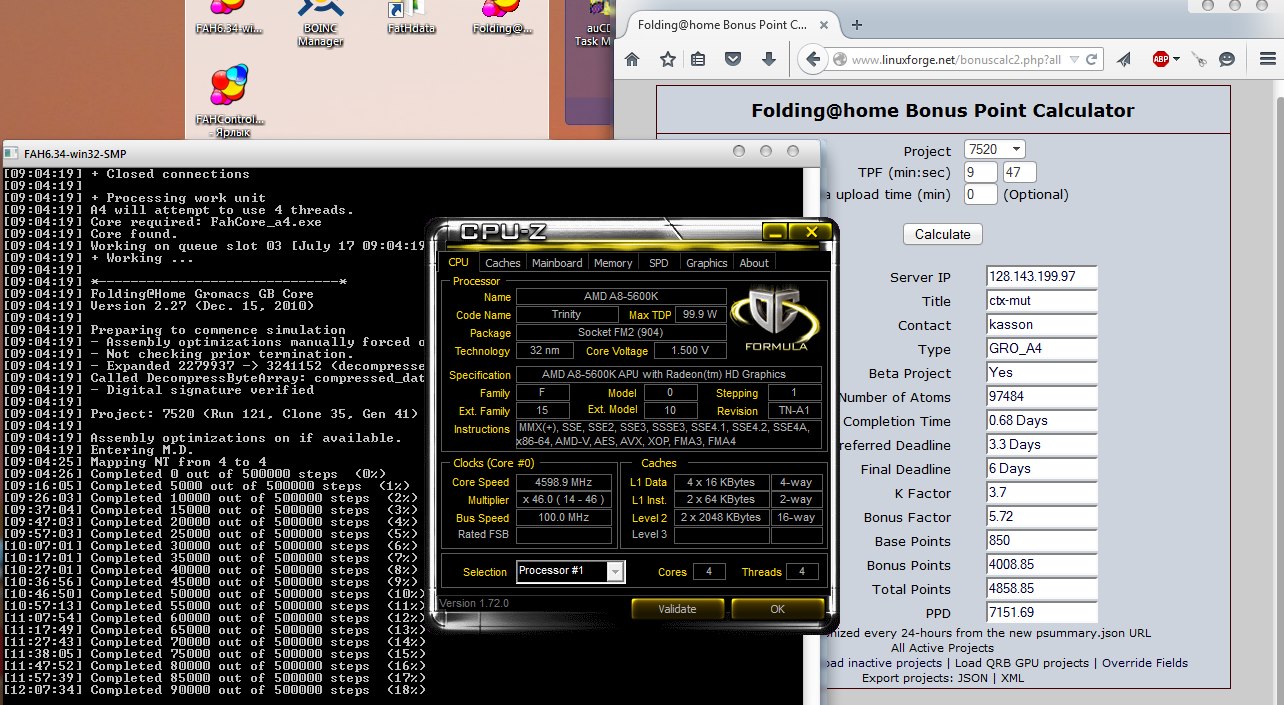The width and height of the screenshot is (1284, 705).
Task: Switch to About tab in CPU-Z
Action: point(754,263)
